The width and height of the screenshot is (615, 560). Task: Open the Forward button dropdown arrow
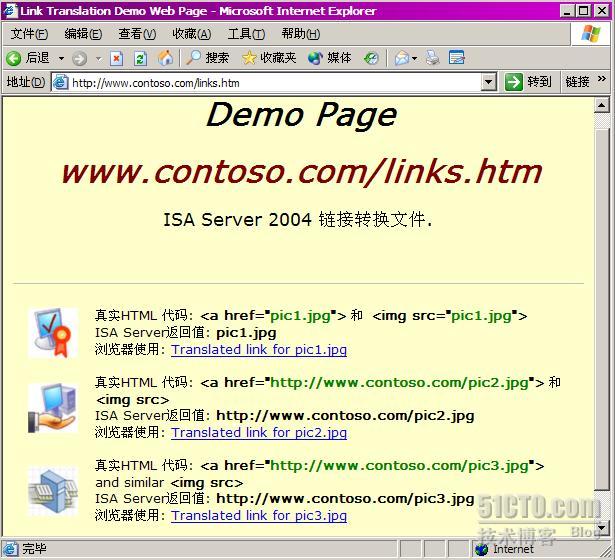click(98, 59)
